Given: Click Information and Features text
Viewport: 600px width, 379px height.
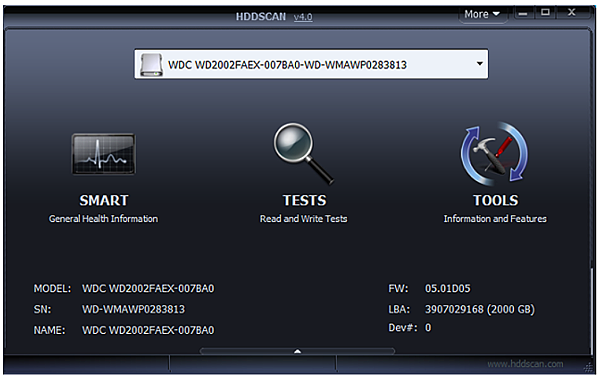Looking at the screenshot, I should 495,219.
